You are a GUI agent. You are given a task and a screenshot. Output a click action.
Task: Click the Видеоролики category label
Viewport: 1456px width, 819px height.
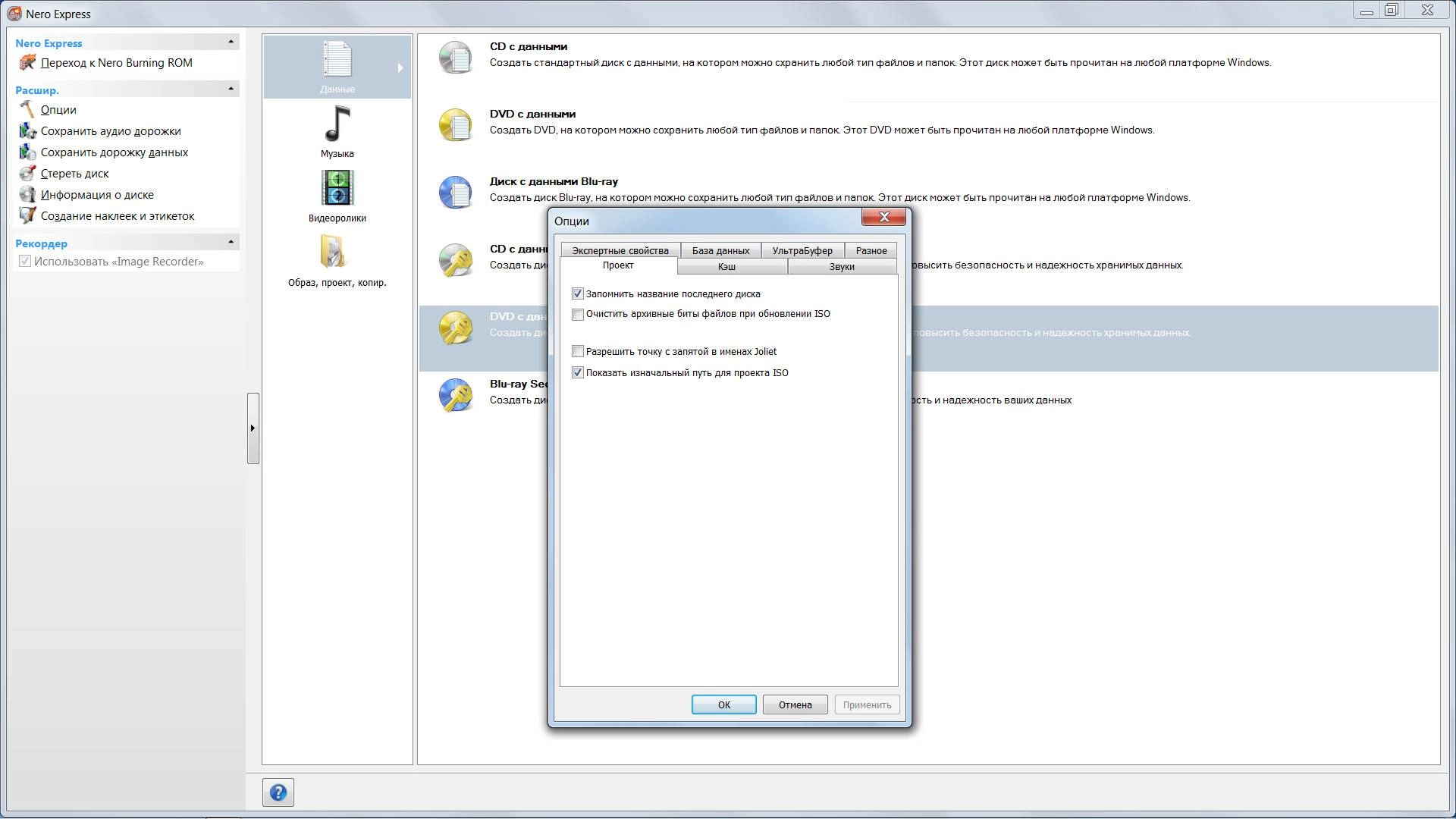(337, 218)
